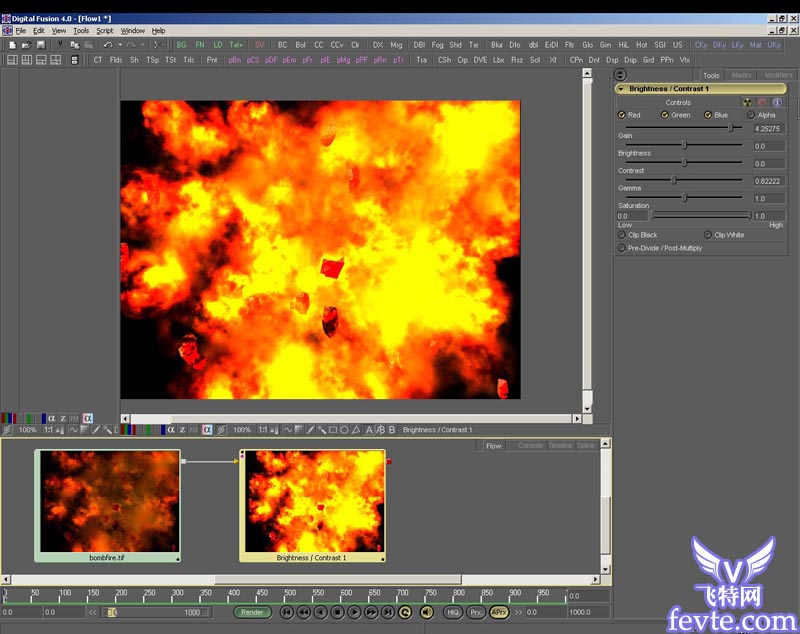Click the Saturation slider handle
The image size is (800, 634).
[684, 197]
